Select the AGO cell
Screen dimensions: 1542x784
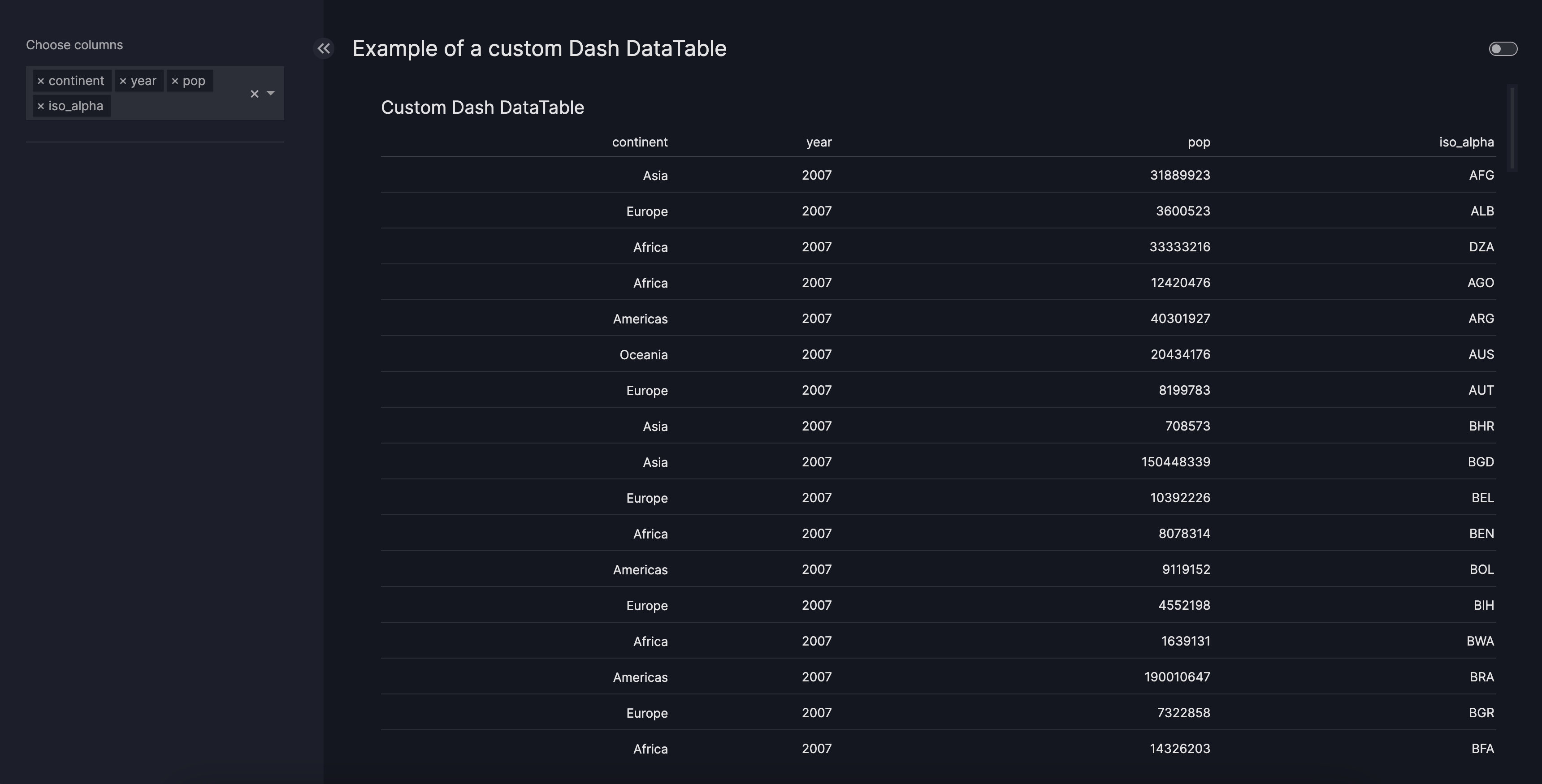click(1480, 283)
